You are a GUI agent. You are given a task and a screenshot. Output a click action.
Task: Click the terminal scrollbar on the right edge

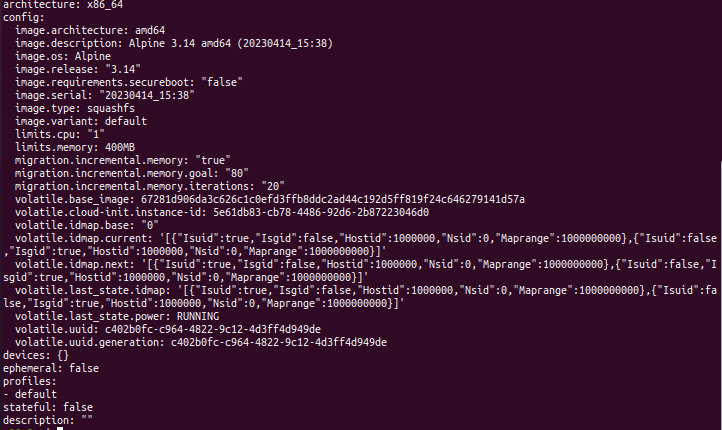pyautogui.click(x=721, y=295)
